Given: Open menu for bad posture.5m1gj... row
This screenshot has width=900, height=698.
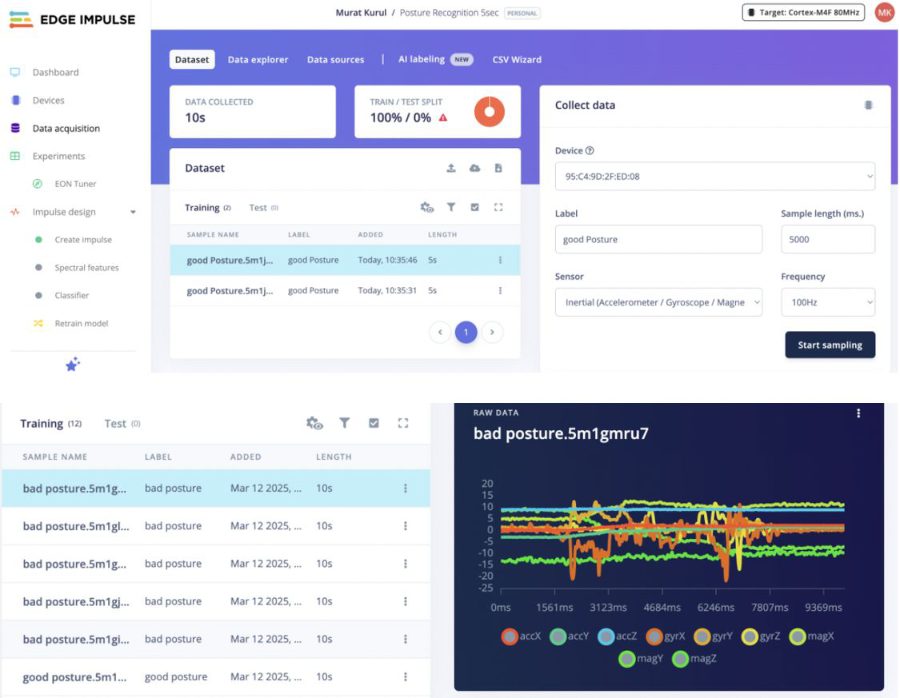Looking at the screenshot, I should [x=405, y=601].
